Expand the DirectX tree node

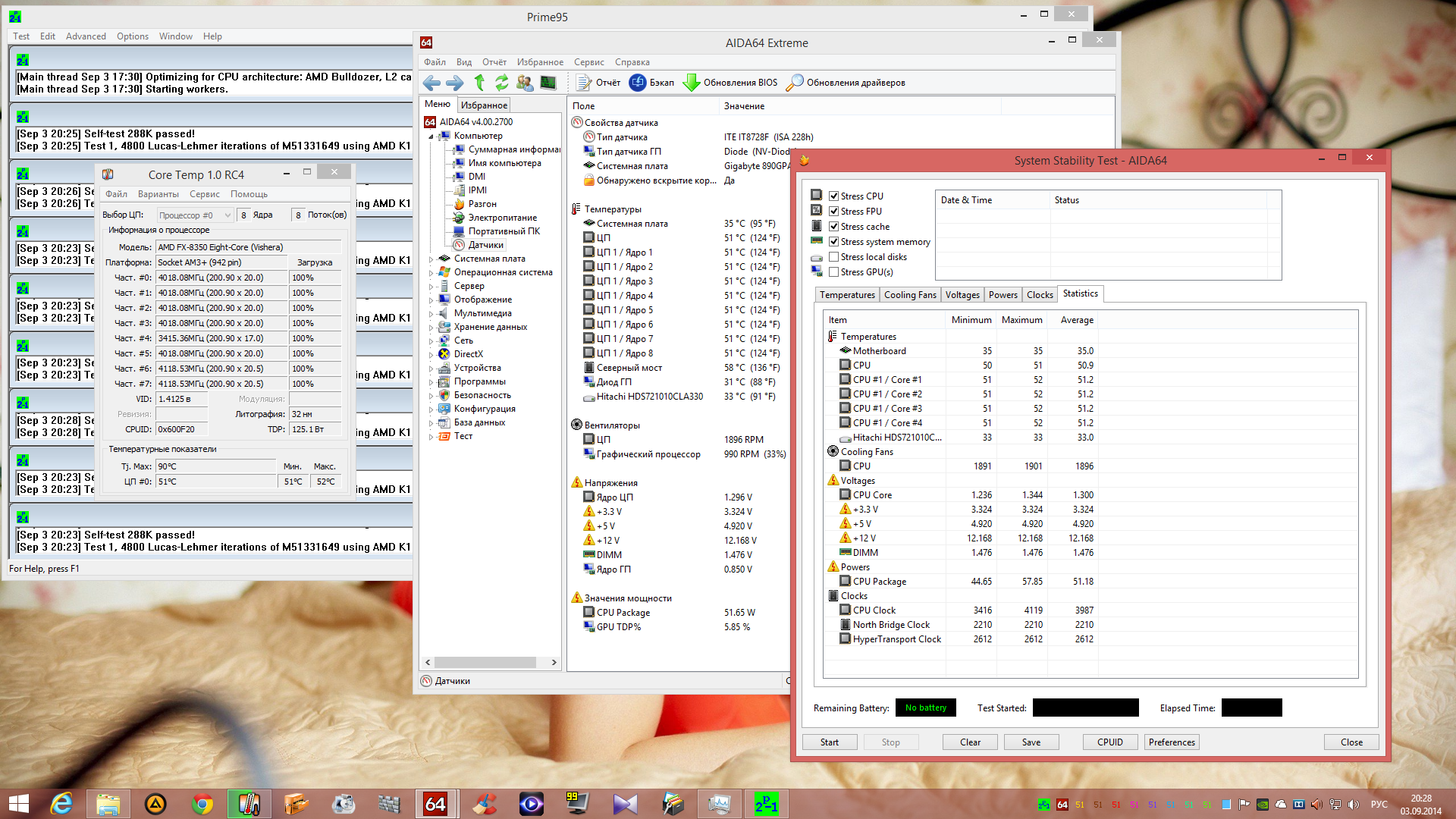pos(431,355)
